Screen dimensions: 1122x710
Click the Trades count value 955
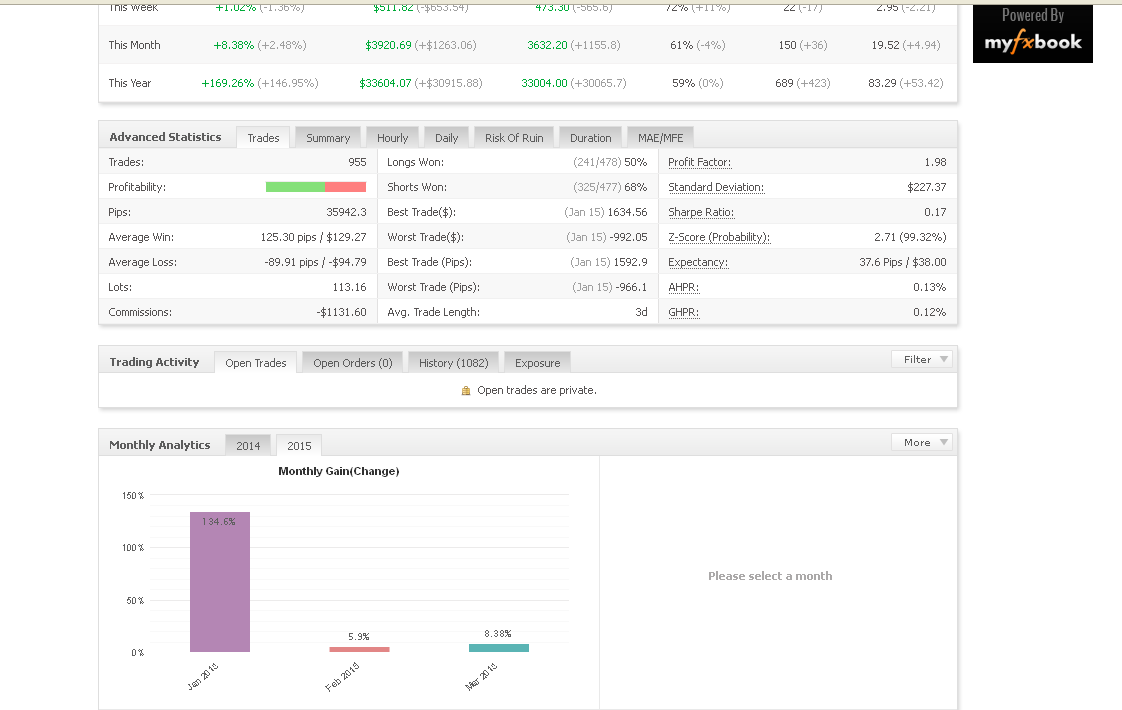357,162
